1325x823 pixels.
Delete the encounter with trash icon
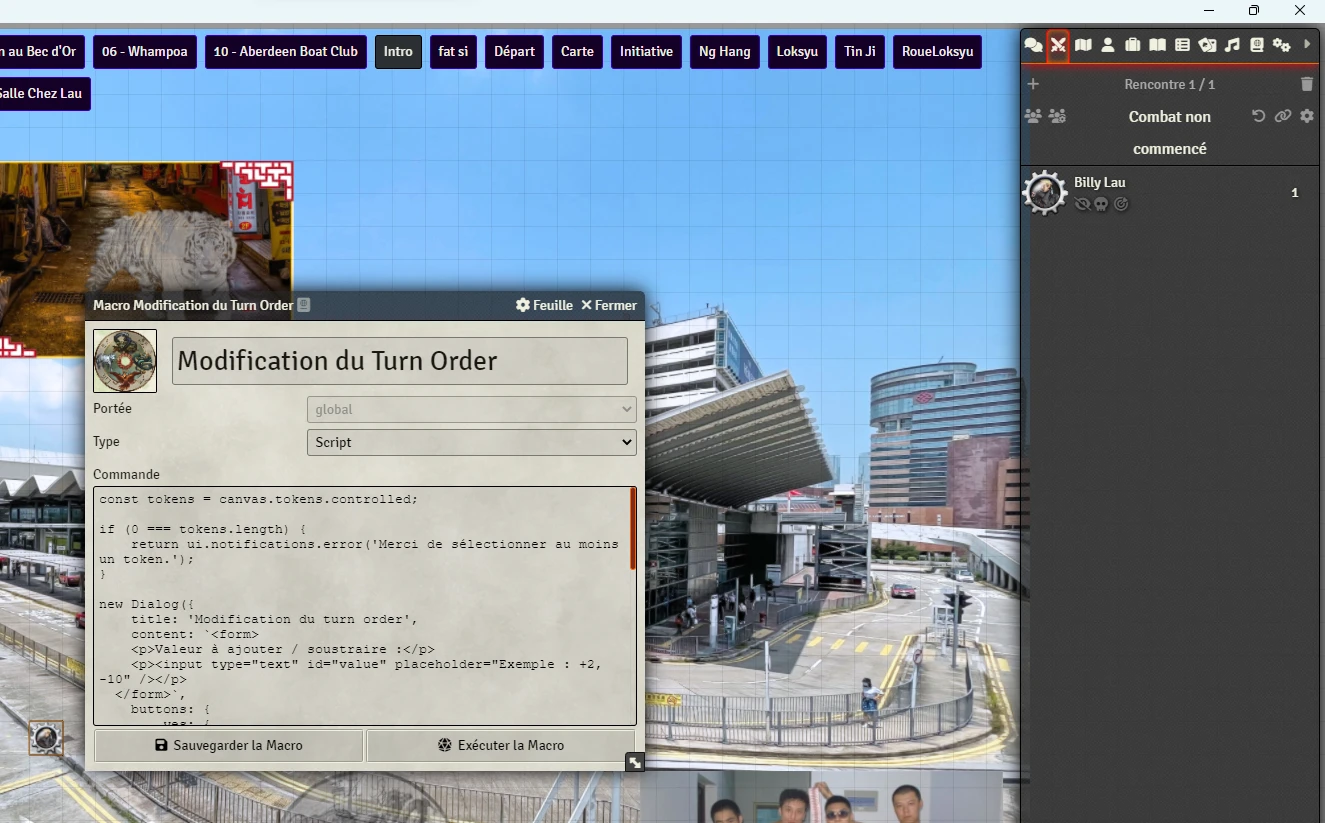tap(1306, 85)
